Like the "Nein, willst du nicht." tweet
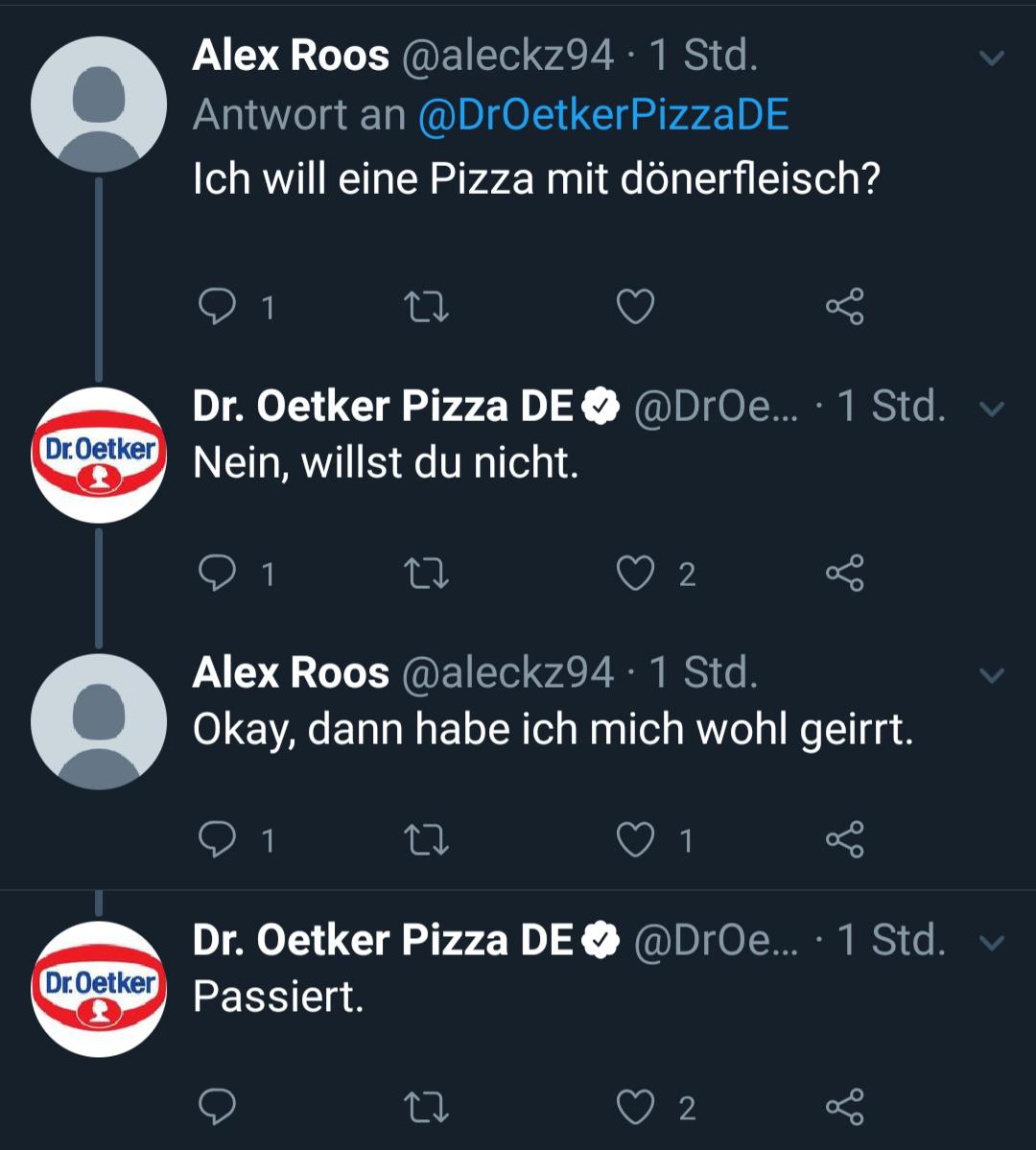Viewport: 1036px width, 1150px height. pyautogui.click(x=635, y=574)
